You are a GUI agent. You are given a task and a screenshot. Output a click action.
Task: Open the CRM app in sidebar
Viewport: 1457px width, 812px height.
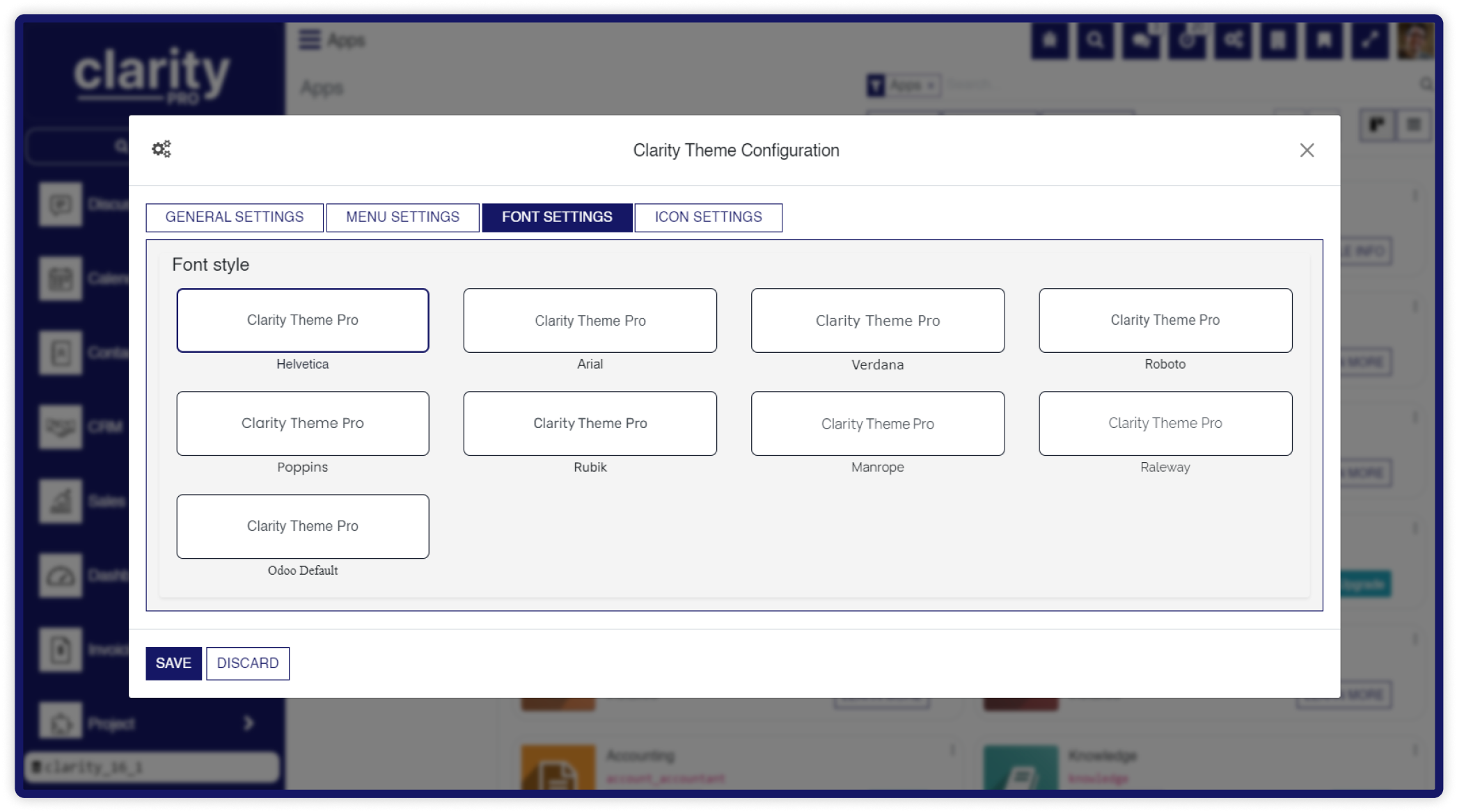point(61,427)
